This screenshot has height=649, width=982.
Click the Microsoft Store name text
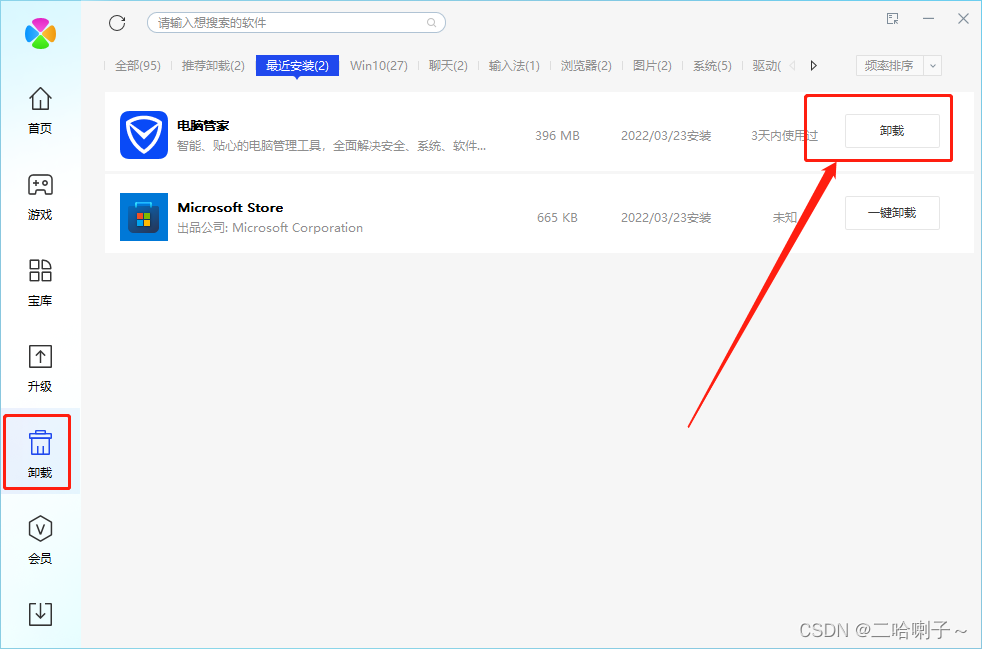230,207
